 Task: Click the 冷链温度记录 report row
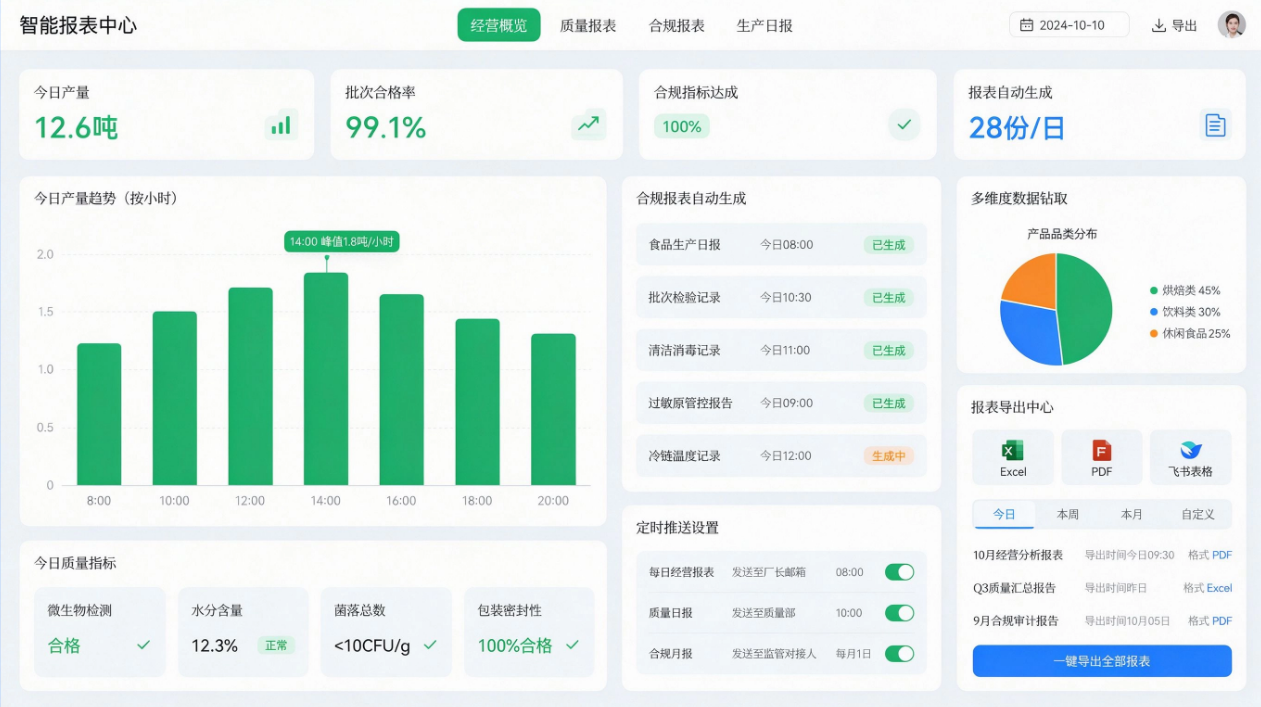781,456
